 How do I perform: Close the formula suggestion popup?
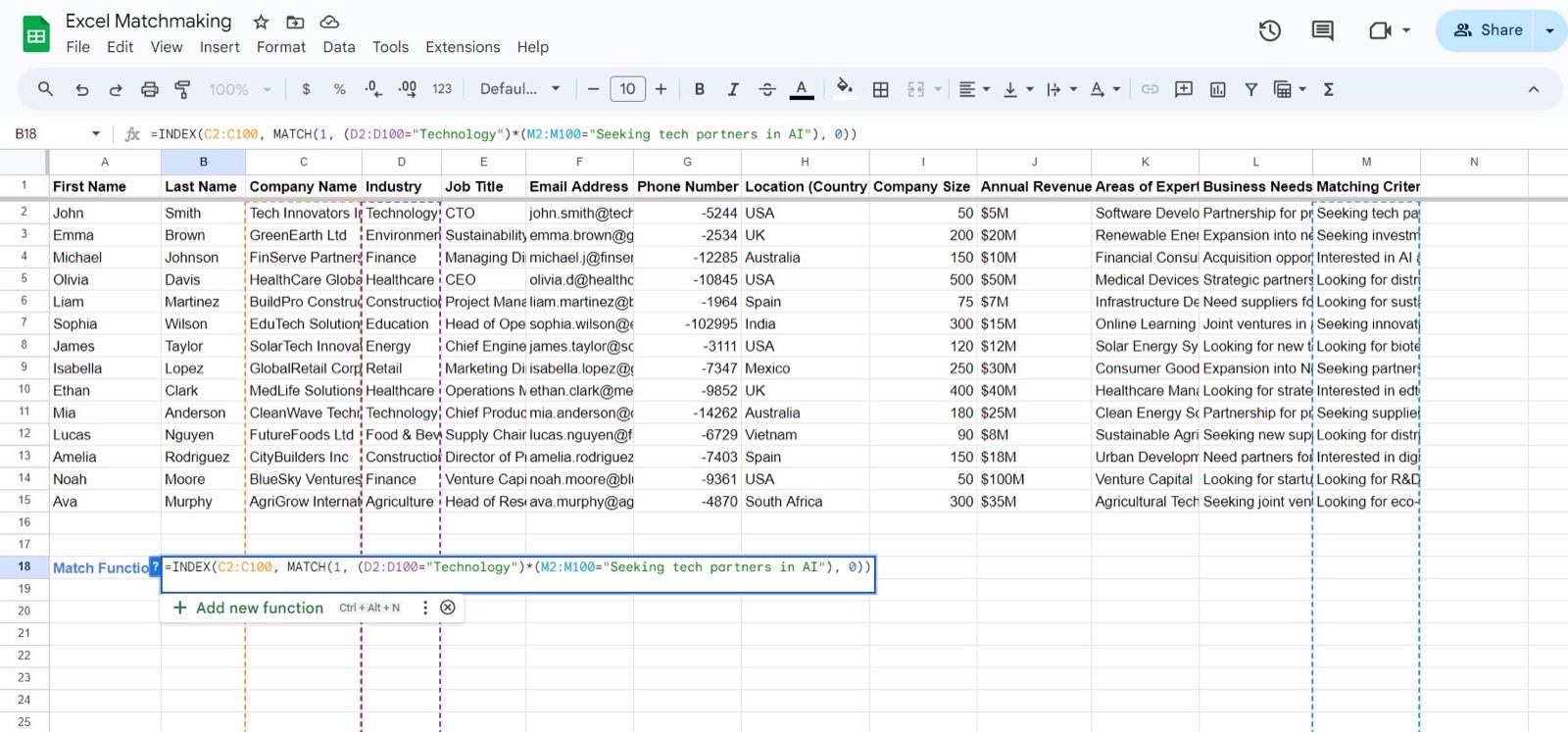448,608
